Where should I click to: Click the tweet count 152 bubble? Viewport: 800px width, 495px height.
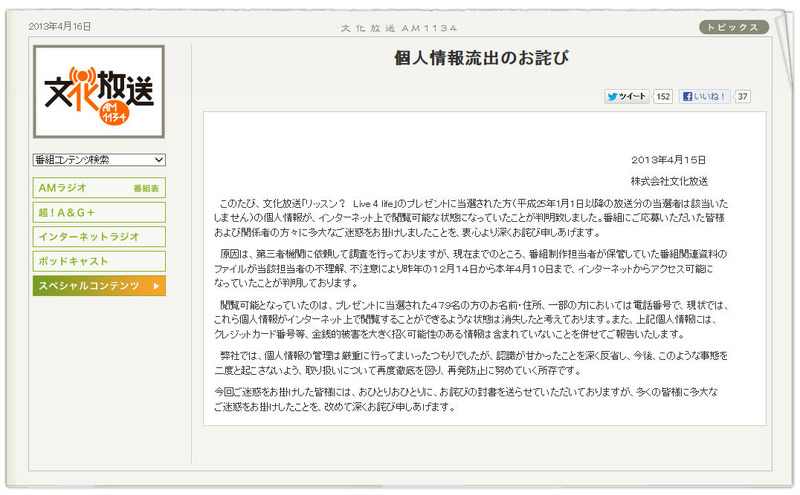click(x=663, y=97)
